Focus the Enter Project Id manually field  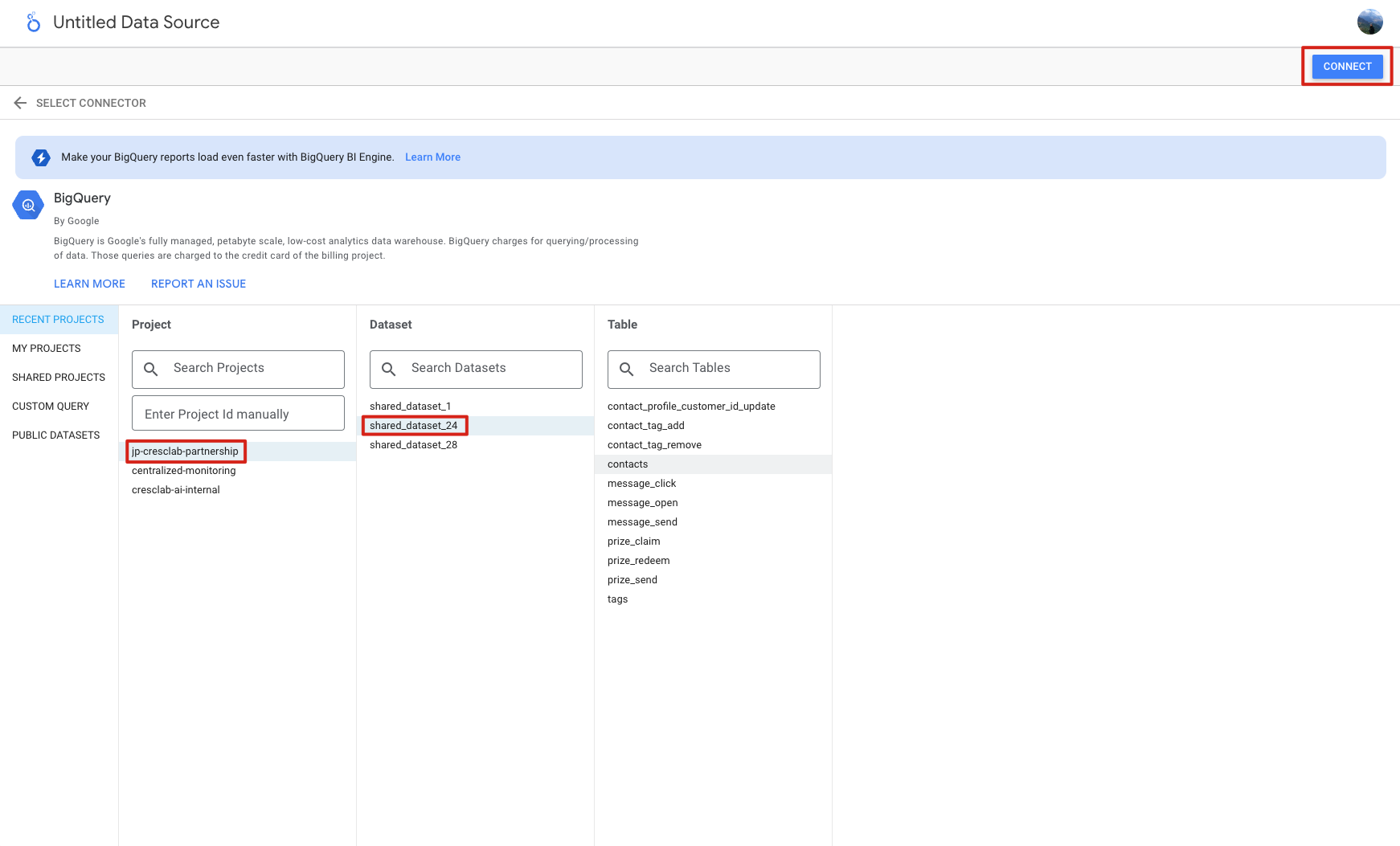pos(238,413)
